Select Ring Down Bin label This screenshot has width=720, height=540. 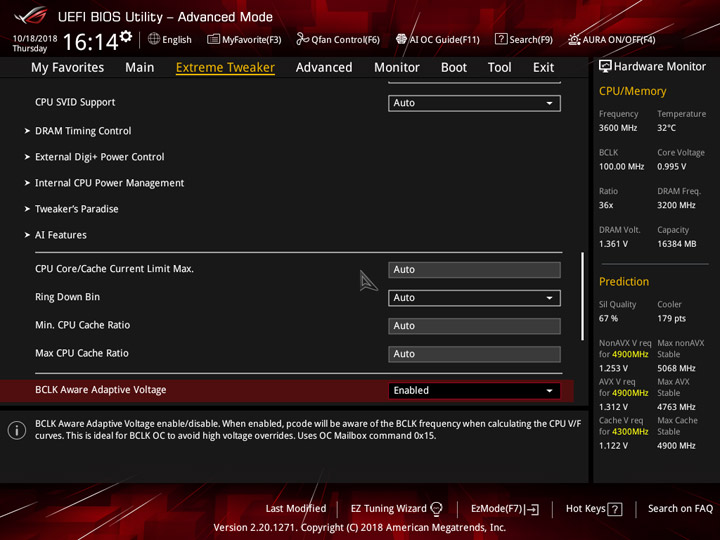pos(68,297)
